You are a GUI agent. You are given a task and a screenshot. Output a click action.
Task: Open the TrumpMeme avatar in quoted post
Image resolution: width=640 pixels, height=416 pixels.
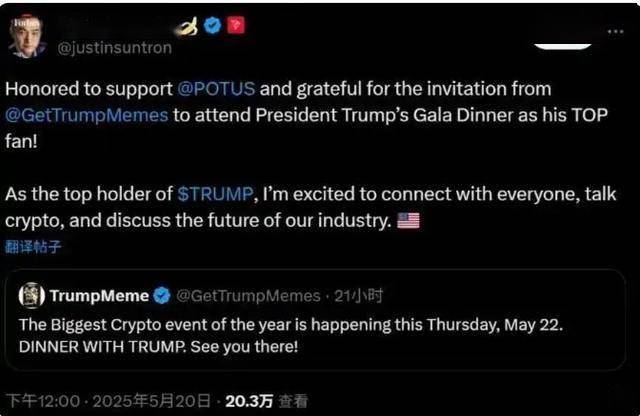point(32,295)
